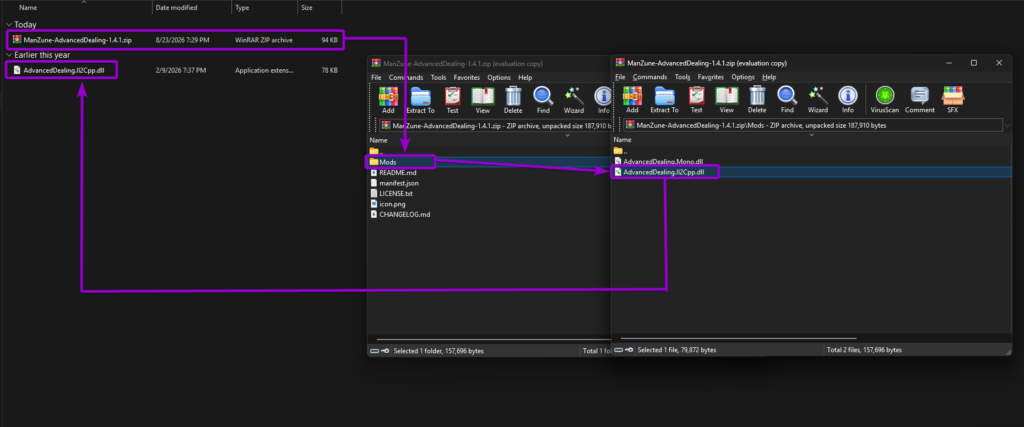The width and height of the screenshot is (1024, 427).
Task: Click the Info icon in the front WinRAR window
Action: [848, 96]
